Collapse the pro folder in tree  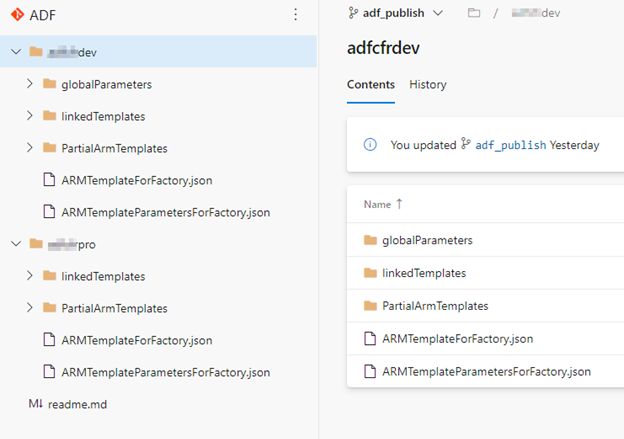(x=14, y=244)
